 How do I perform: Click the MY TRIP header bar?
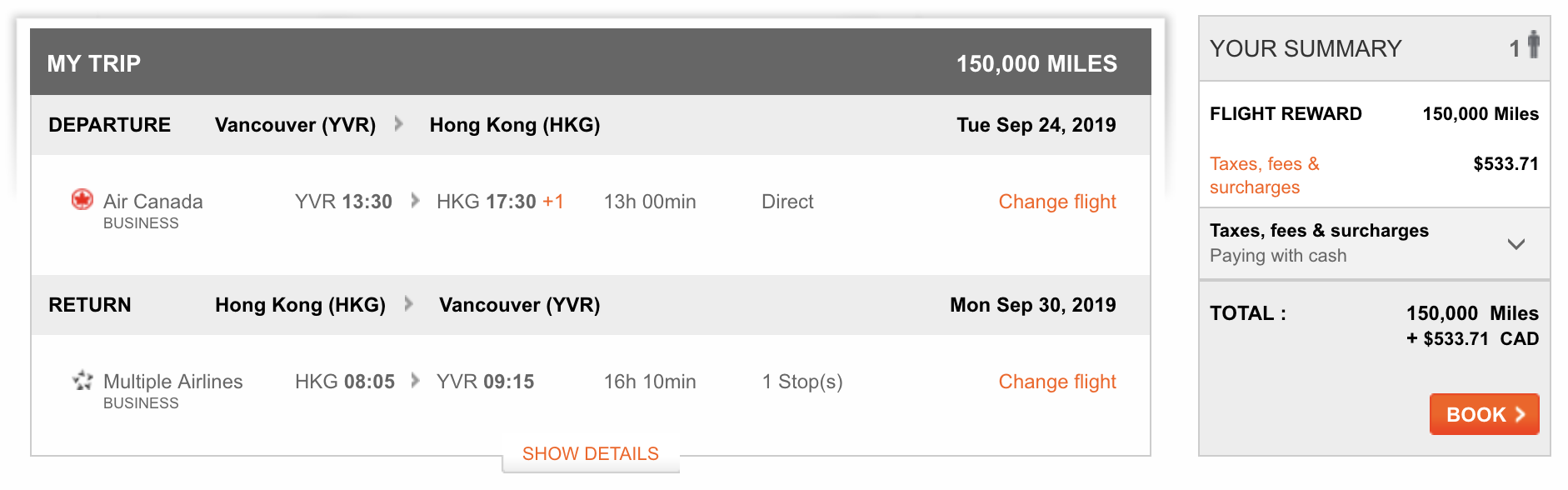click(x=591, y=62)
